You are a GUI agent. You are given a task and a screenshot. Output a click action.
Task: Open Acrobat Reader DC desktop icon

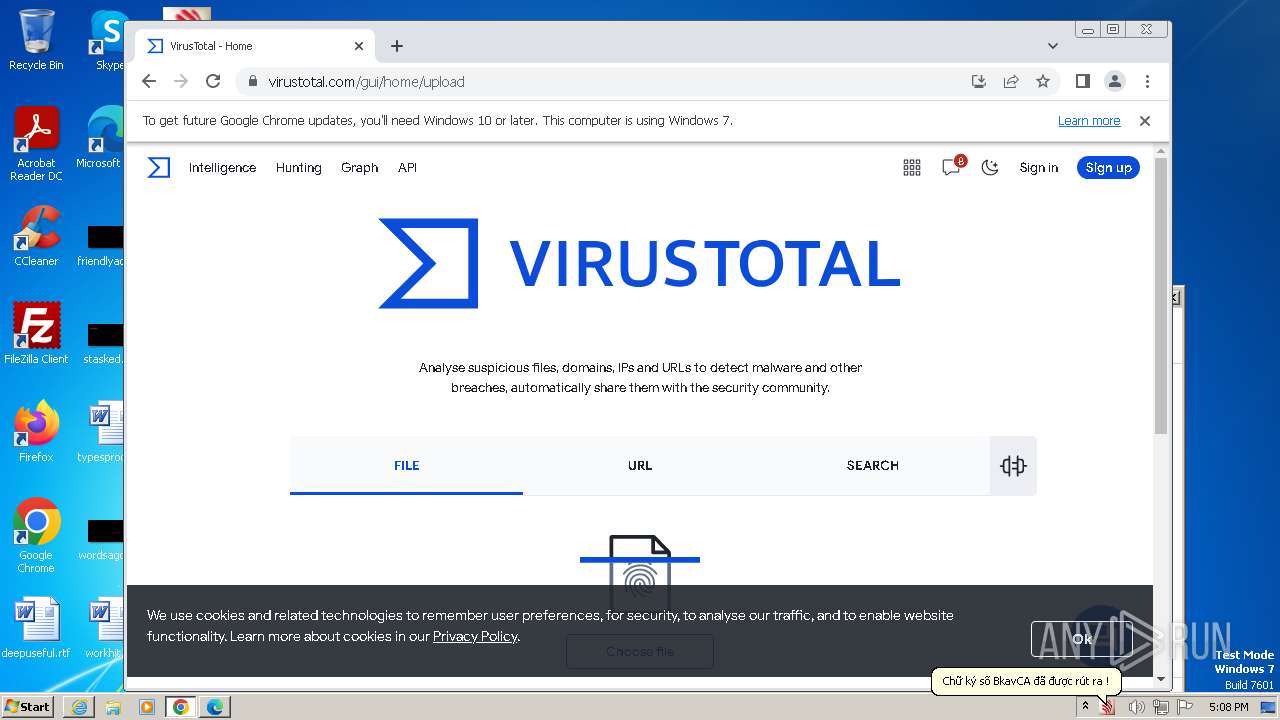pos(36,144)
